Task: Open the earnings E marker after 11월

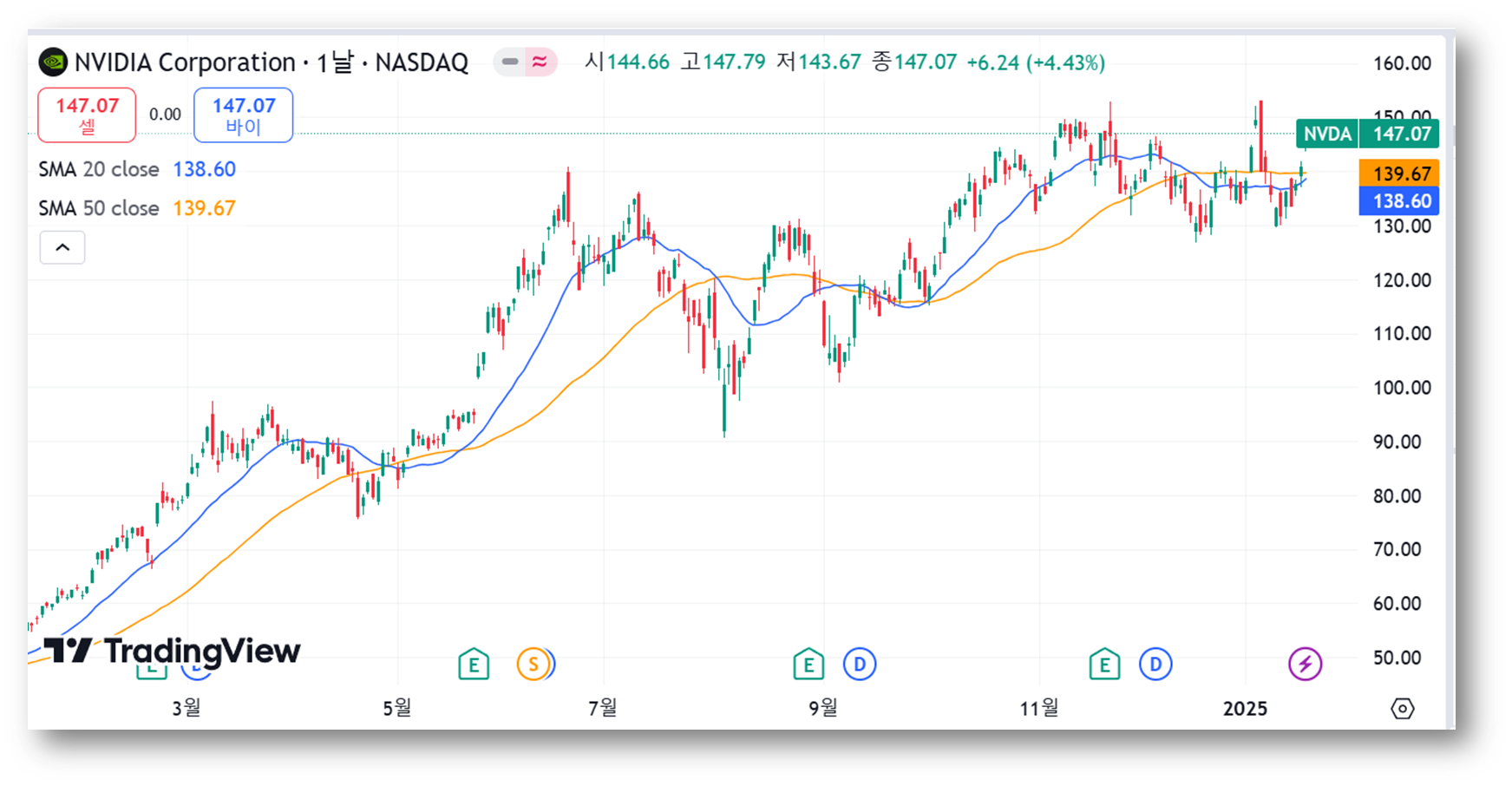Action: [1104, 665]
